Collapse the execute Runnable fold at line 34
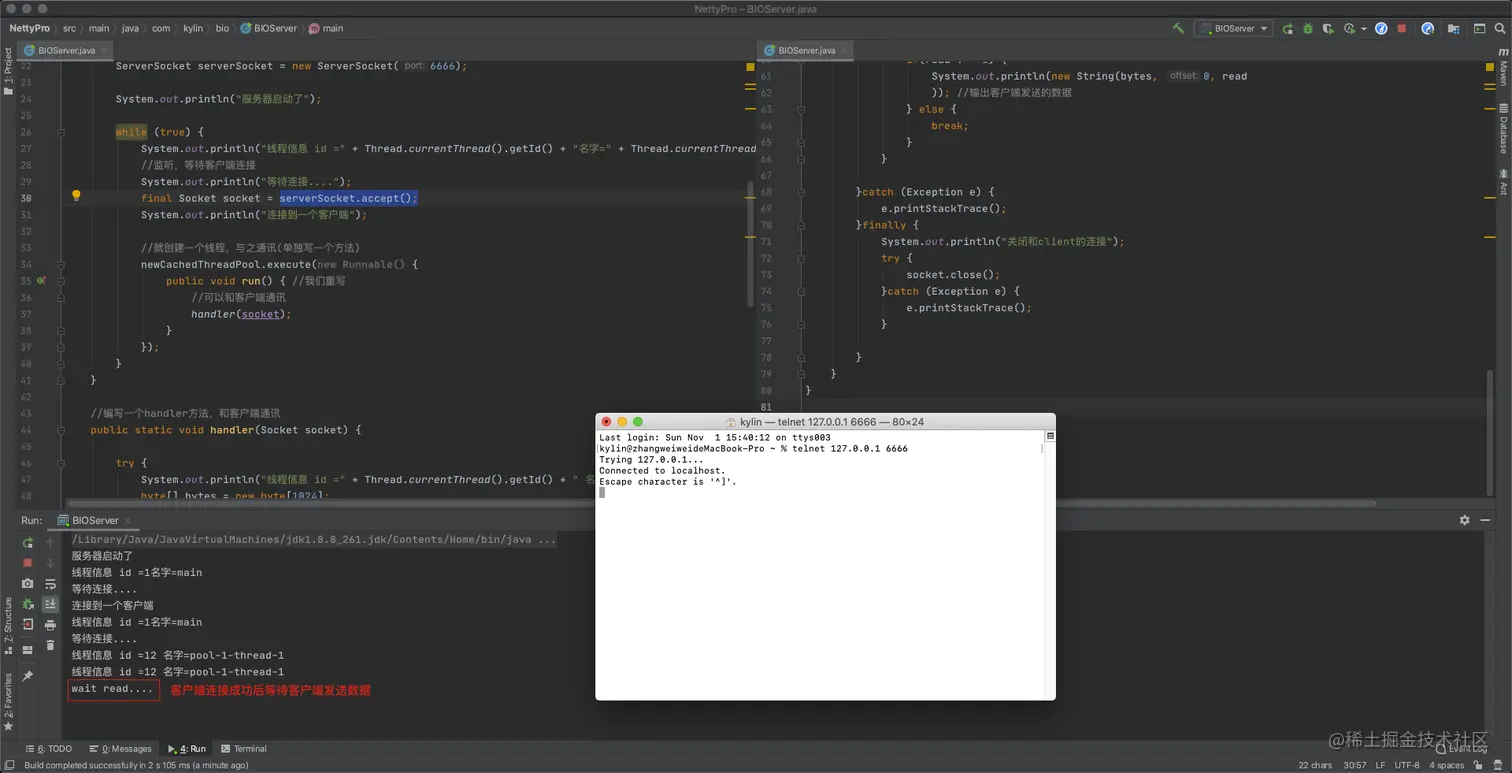 (x=61, y=264)
